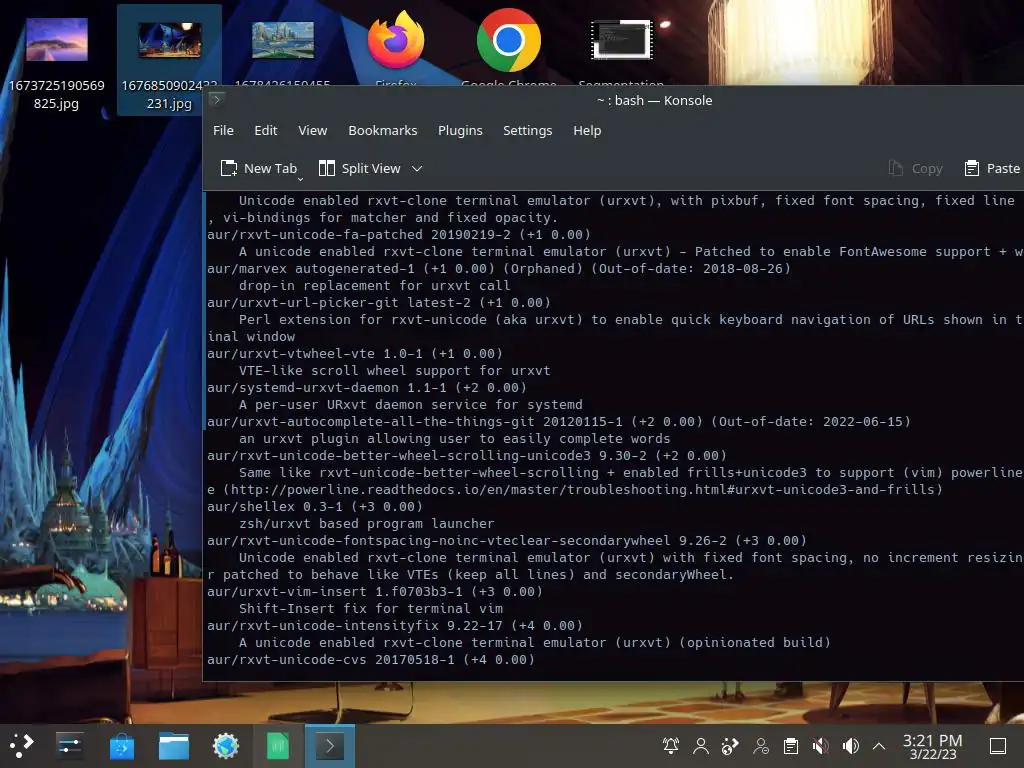Select the 1673725190569825.jpg desktop image
Image resolution: width=1024 pixels, height=768 pixels.
pos(57,63)
